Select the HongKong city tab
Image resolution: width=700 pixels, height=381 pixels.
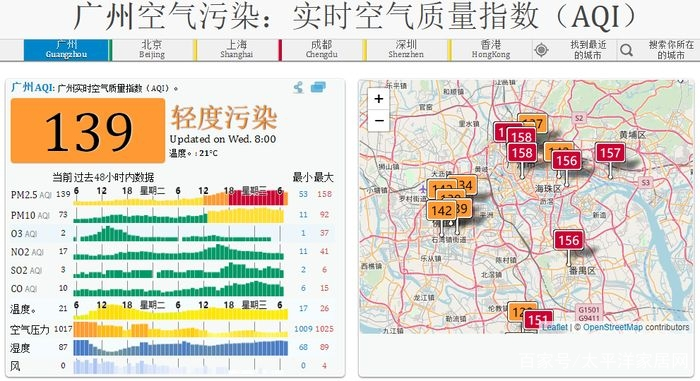pos(491,50)
